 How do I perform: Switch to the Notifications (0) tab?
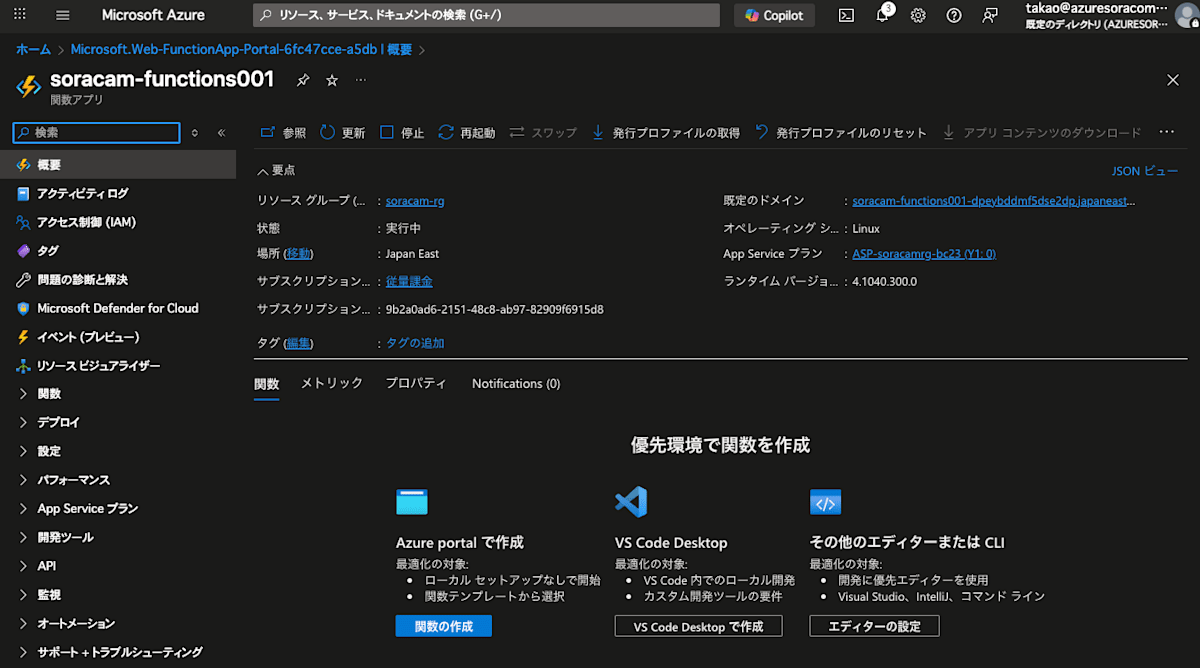(x=516, y=384)
